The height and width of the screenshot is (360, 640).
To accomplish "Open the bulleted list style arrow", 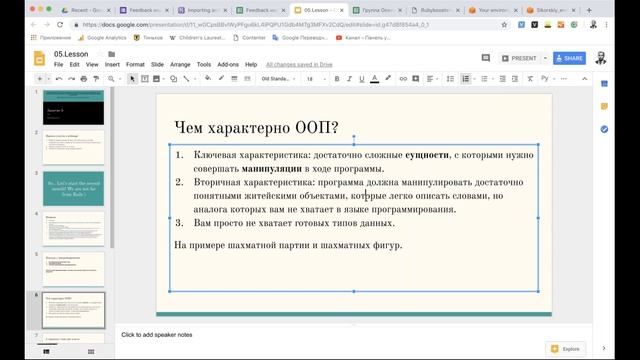I will 492,79.
